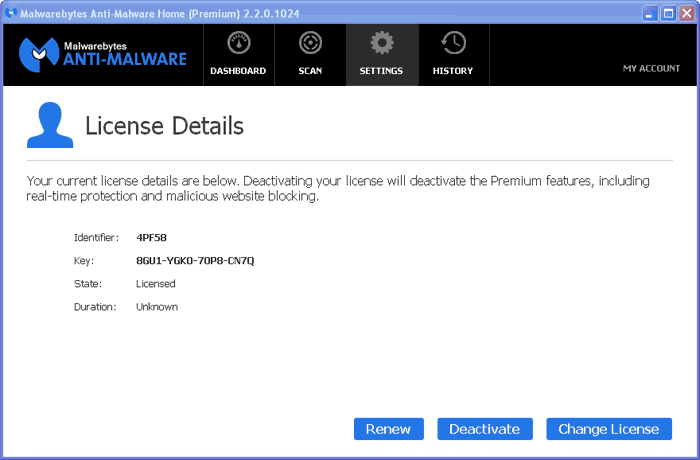Click the Renew button
The width and height of the screenshot is (700, 460).
pyautogui.click(x=389, y=429)
